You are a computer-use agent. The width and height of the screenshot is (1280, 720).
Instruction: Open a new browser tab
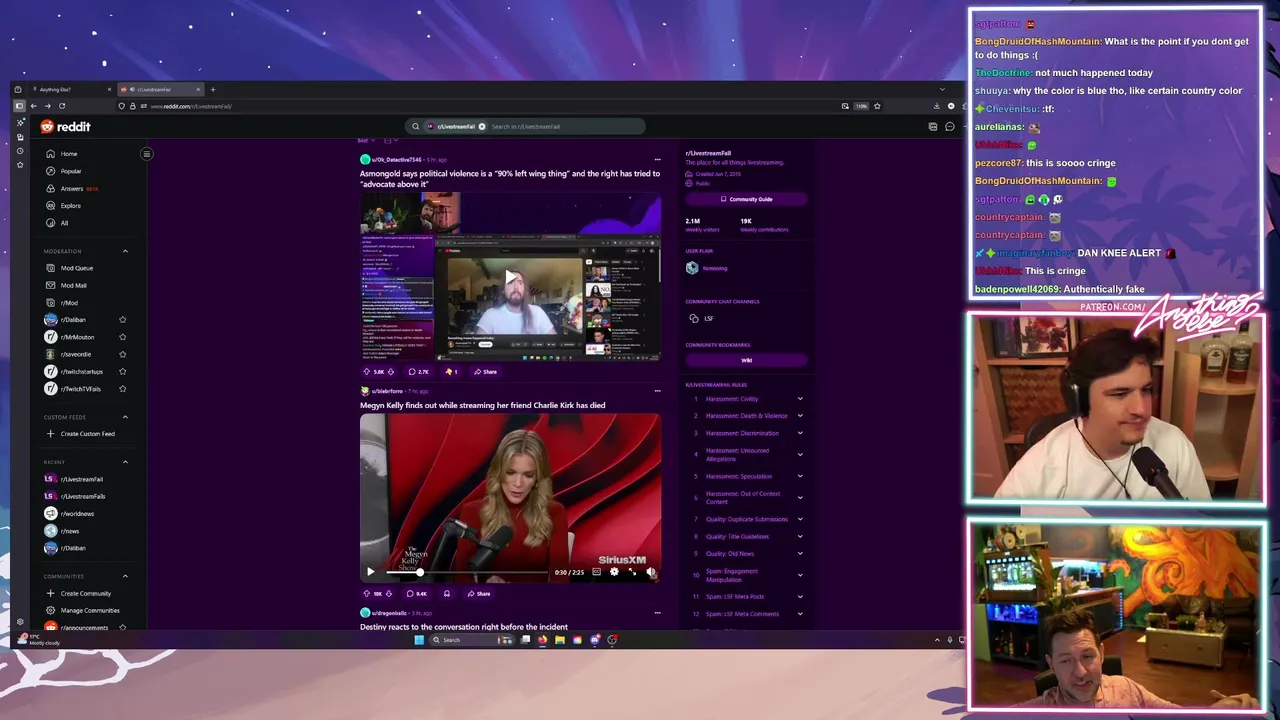212,90
